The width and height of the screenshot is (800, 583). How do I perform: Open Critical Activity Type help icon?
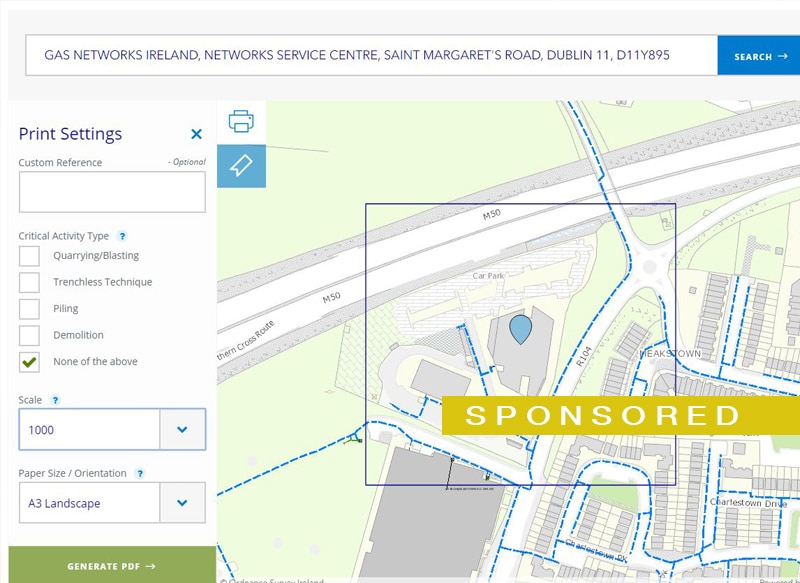pos(122,236)
